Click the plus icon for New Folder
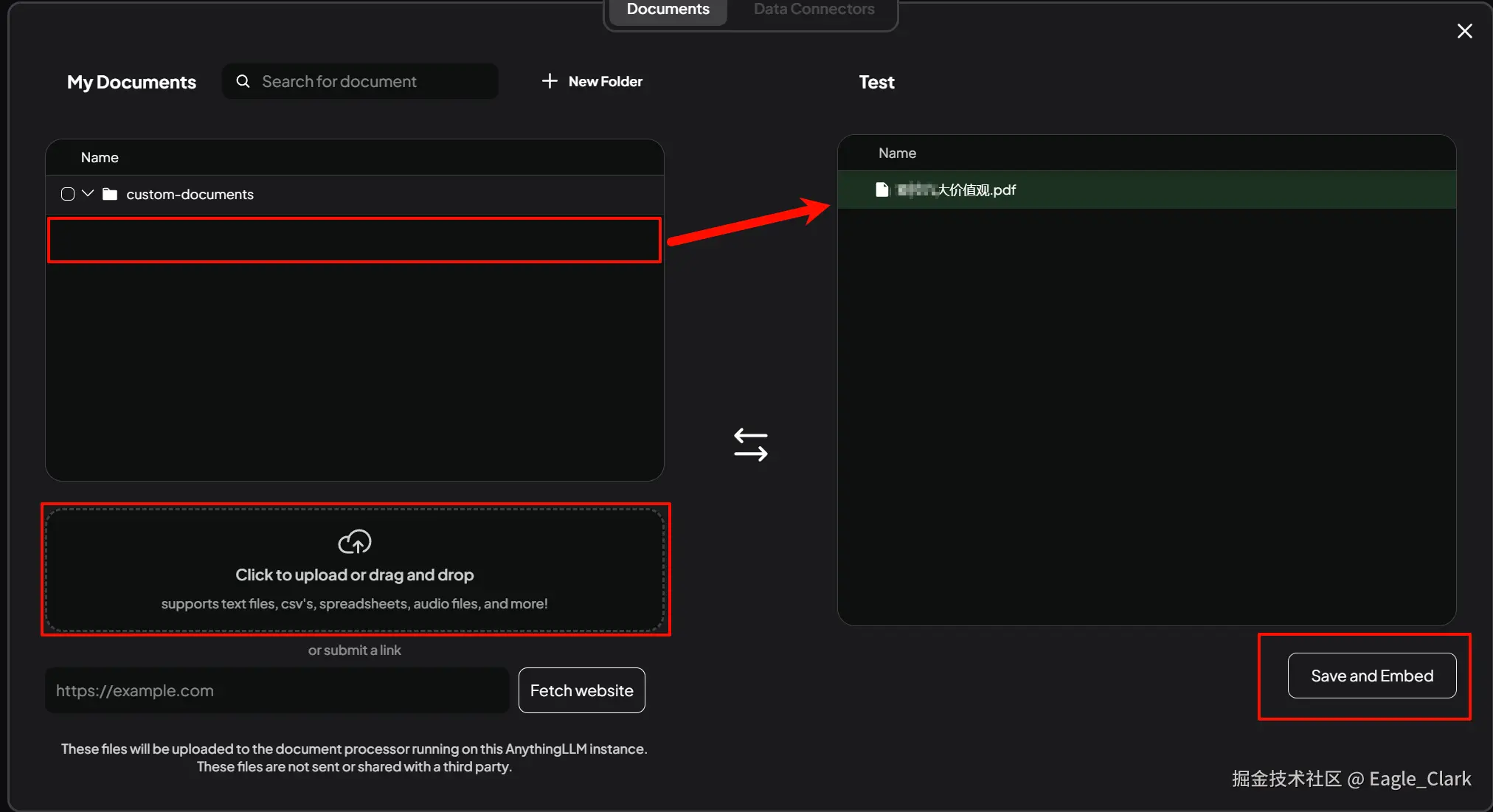This screenshot has height=812, width=1493. [550, 81]
